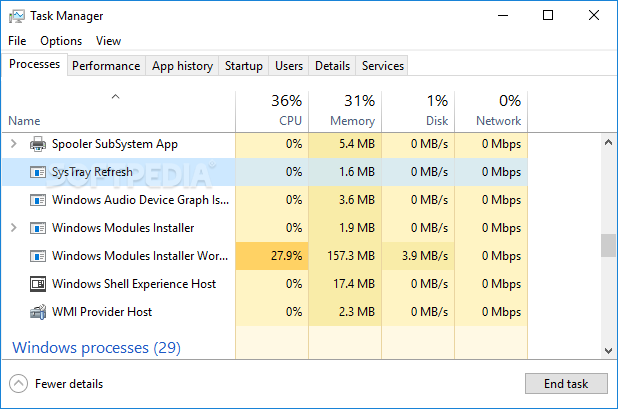The image size is (618, 409).
Task: Click the WMI Provider Host icon
Action: click(x=38, y=312)
